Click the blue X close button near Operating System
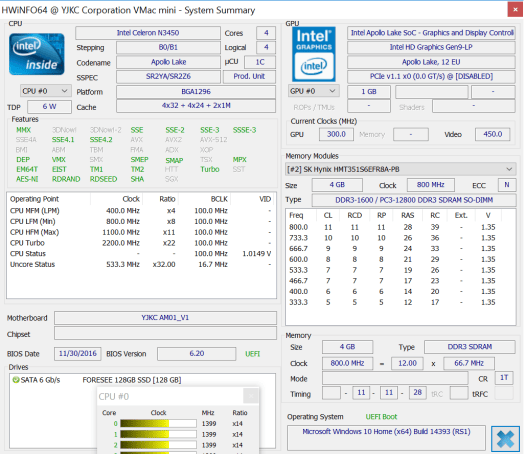The image size is (525, 454). (x=505, y=439)
